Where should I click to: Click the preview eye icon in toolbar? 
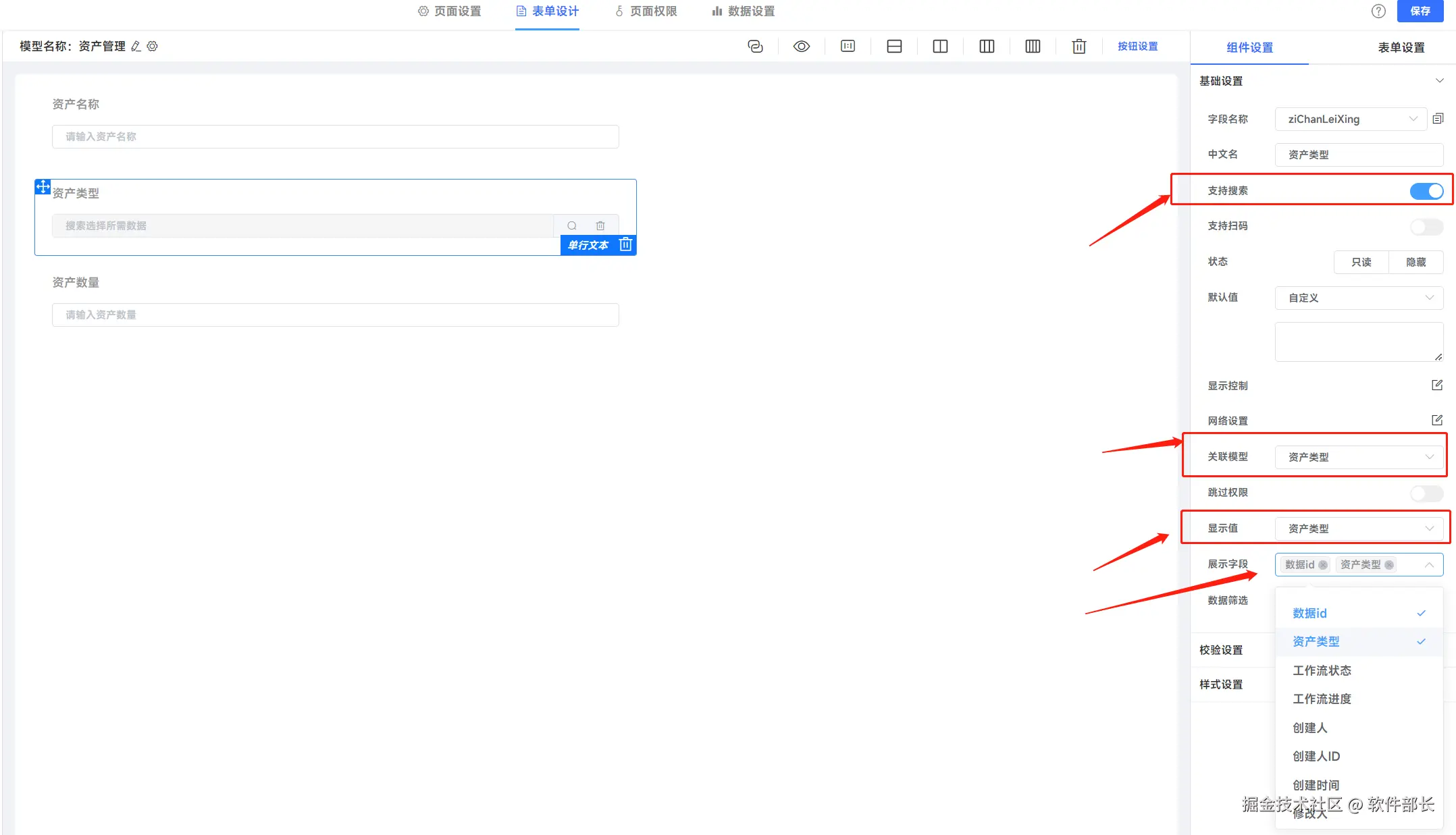tap(801, 47)
